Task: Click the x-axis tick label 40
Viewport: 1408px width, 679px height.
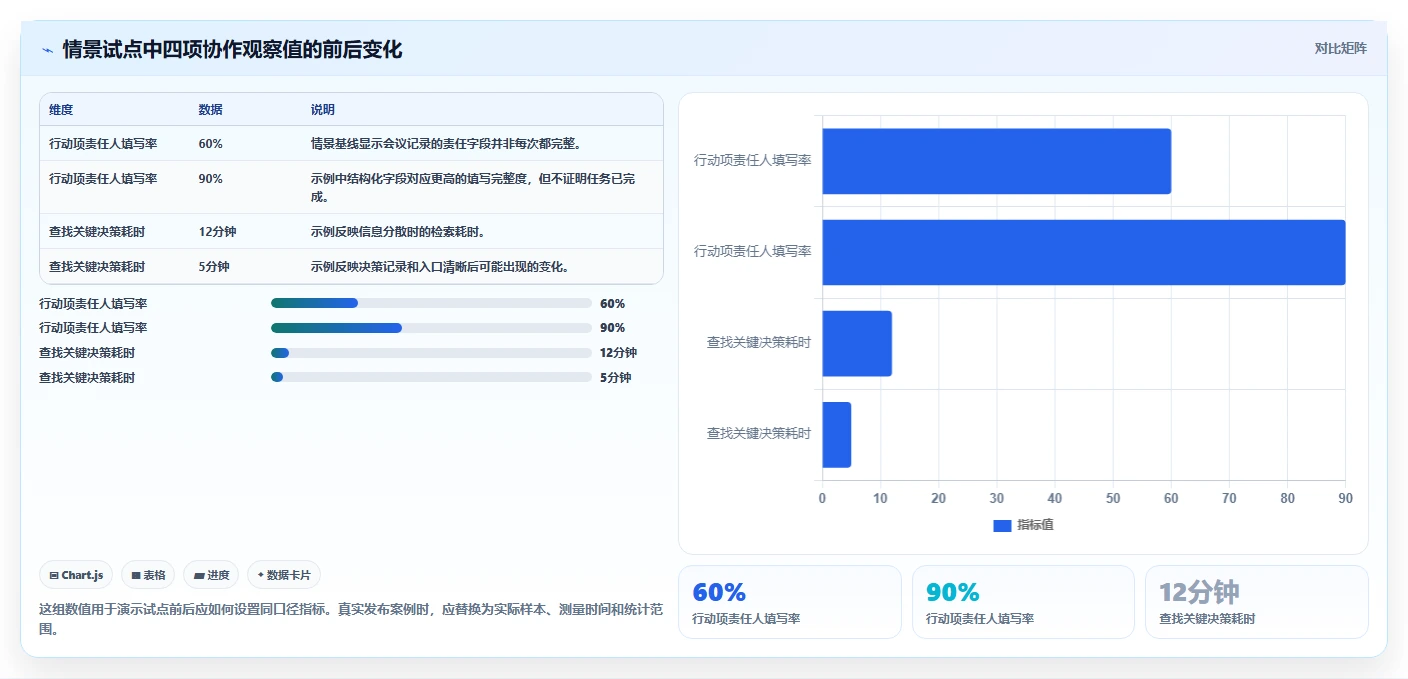Action: coord(1054,498)
